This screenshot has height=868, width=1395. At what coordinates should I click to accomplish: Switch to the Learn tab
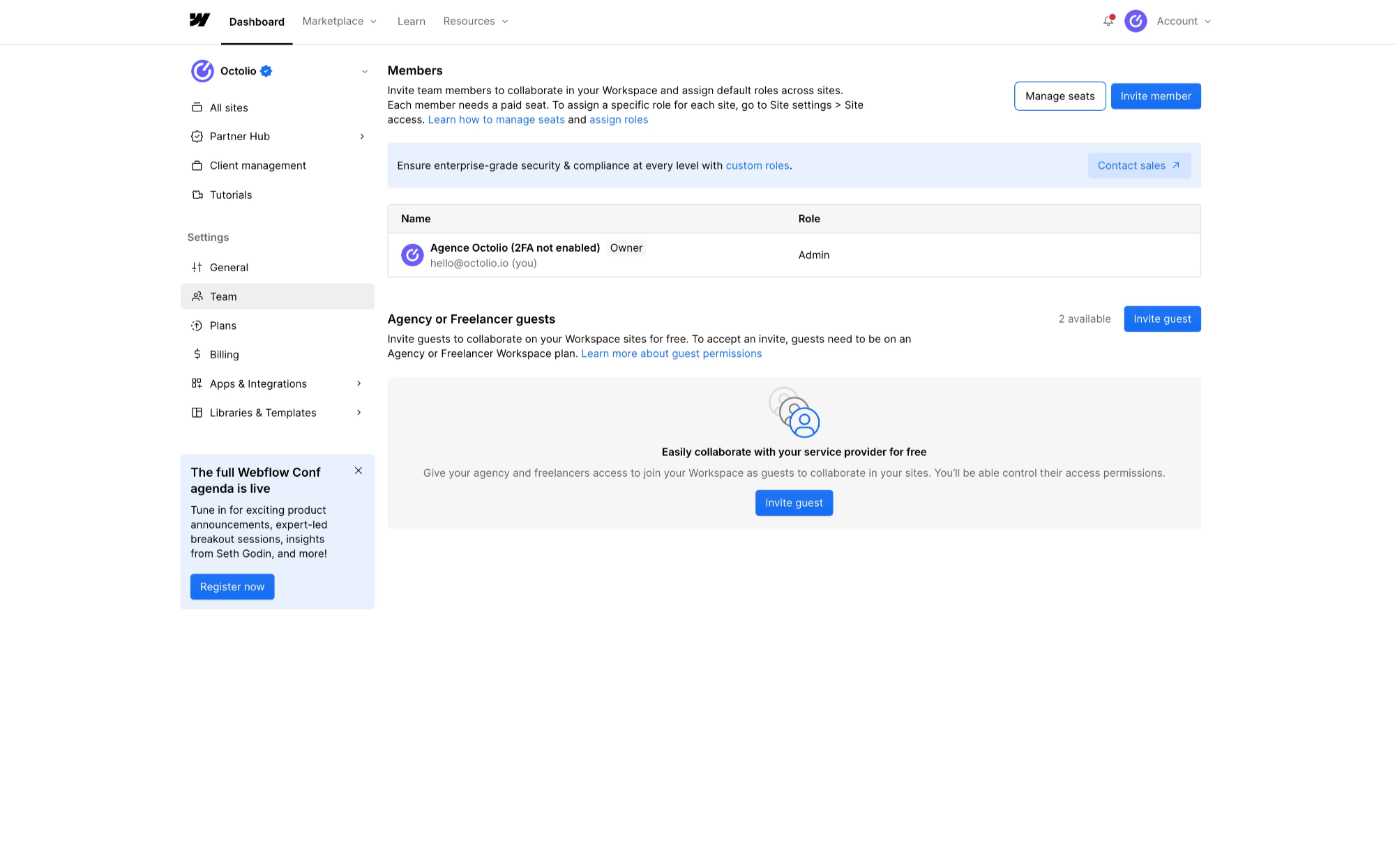411,21
